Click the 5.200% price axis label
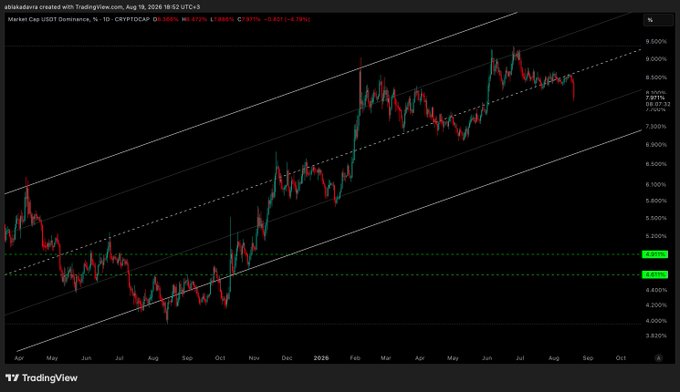This screenshot has height=392, width=680. [656, 236]
